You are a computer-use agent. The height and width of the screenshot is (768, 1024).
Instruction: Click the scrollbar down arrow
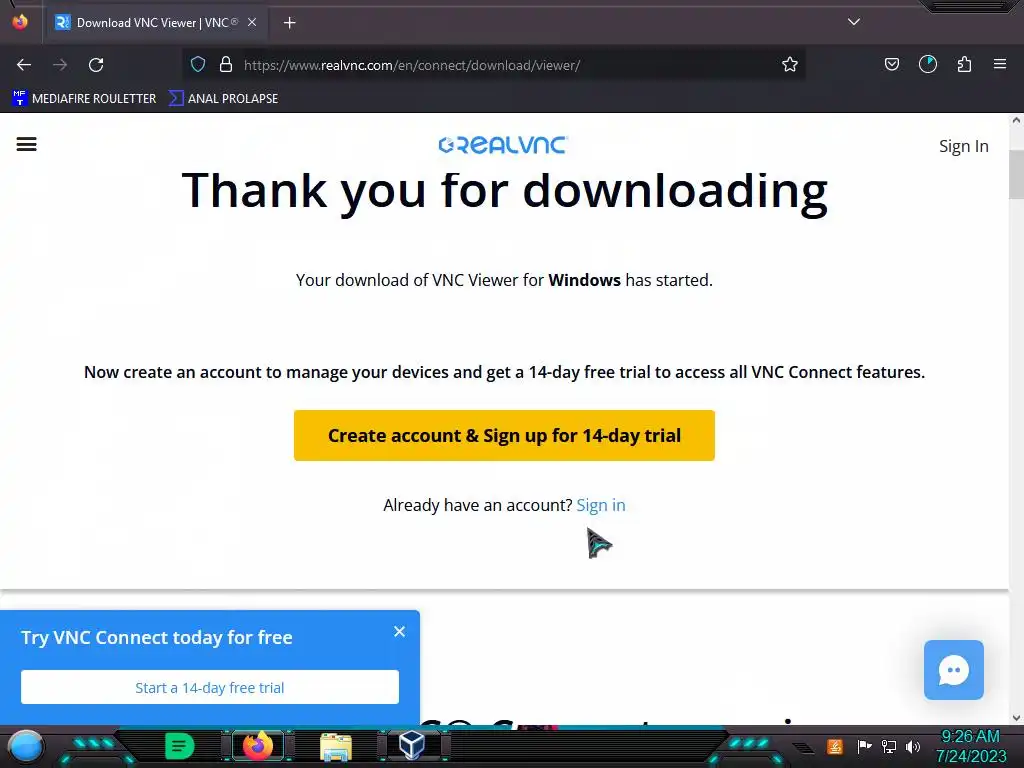tap(1016, 718)
